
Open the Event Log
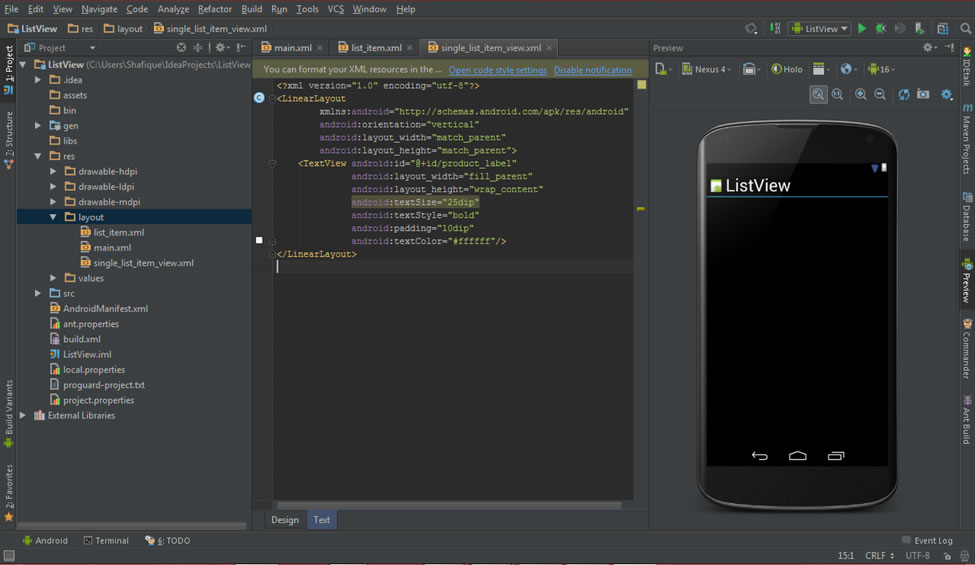tap(927, 541)
